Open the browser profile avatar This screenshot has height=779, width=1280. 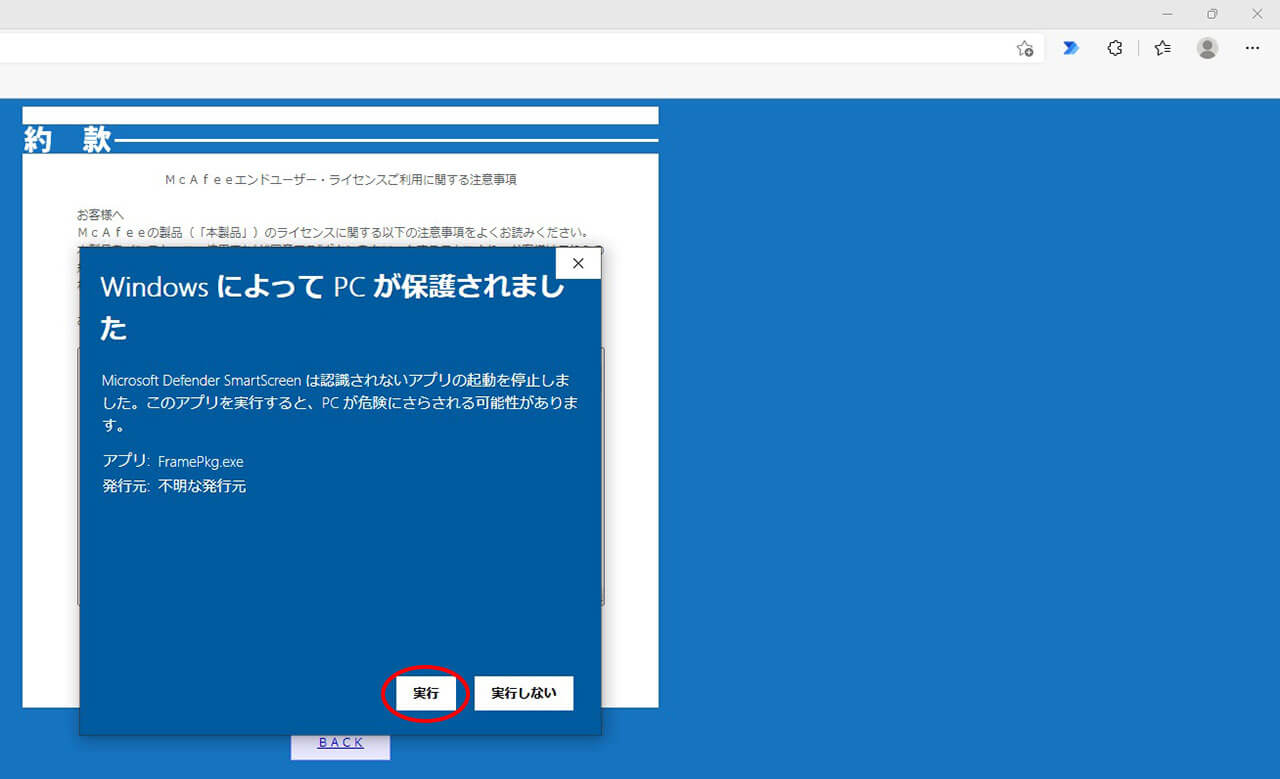click(1208, 48)
